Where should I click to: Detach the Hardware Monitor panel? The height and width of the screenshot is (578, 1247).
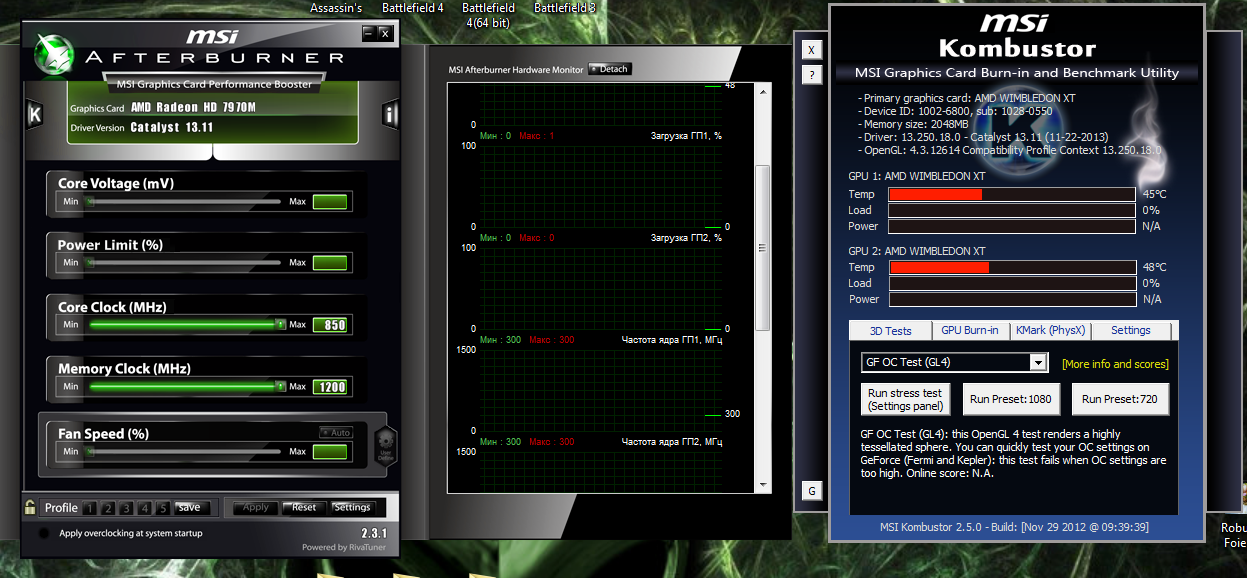pyautogui.click(x=610, y=69)
